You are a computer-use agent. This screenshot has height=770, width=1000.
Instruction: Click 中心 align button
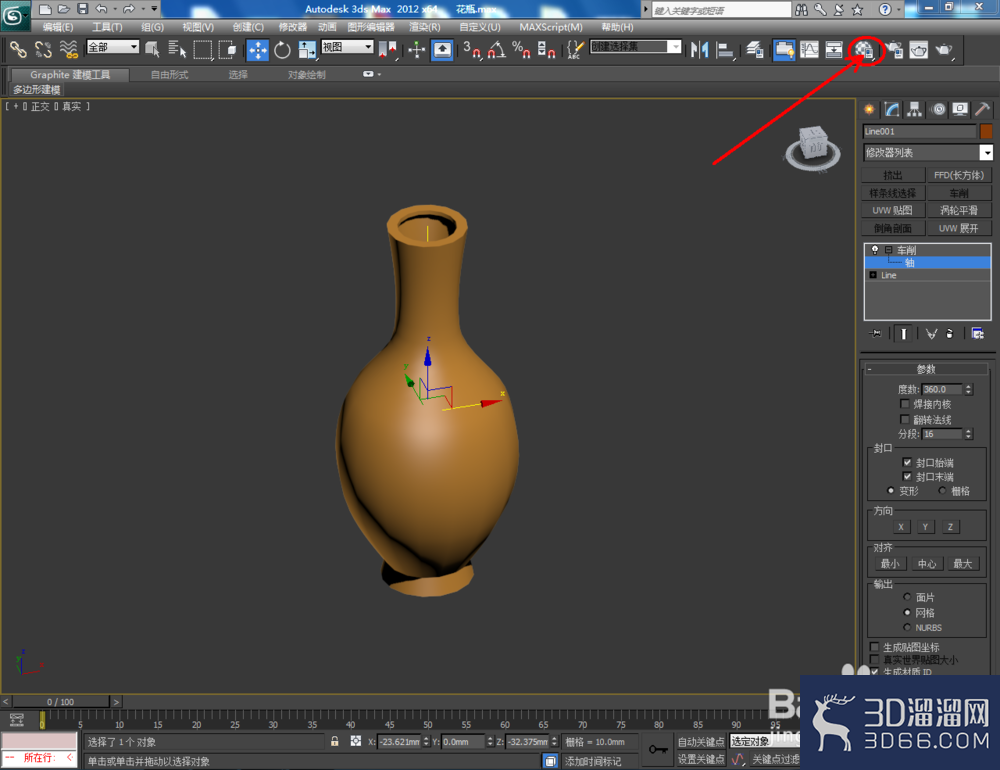[927, 563]
